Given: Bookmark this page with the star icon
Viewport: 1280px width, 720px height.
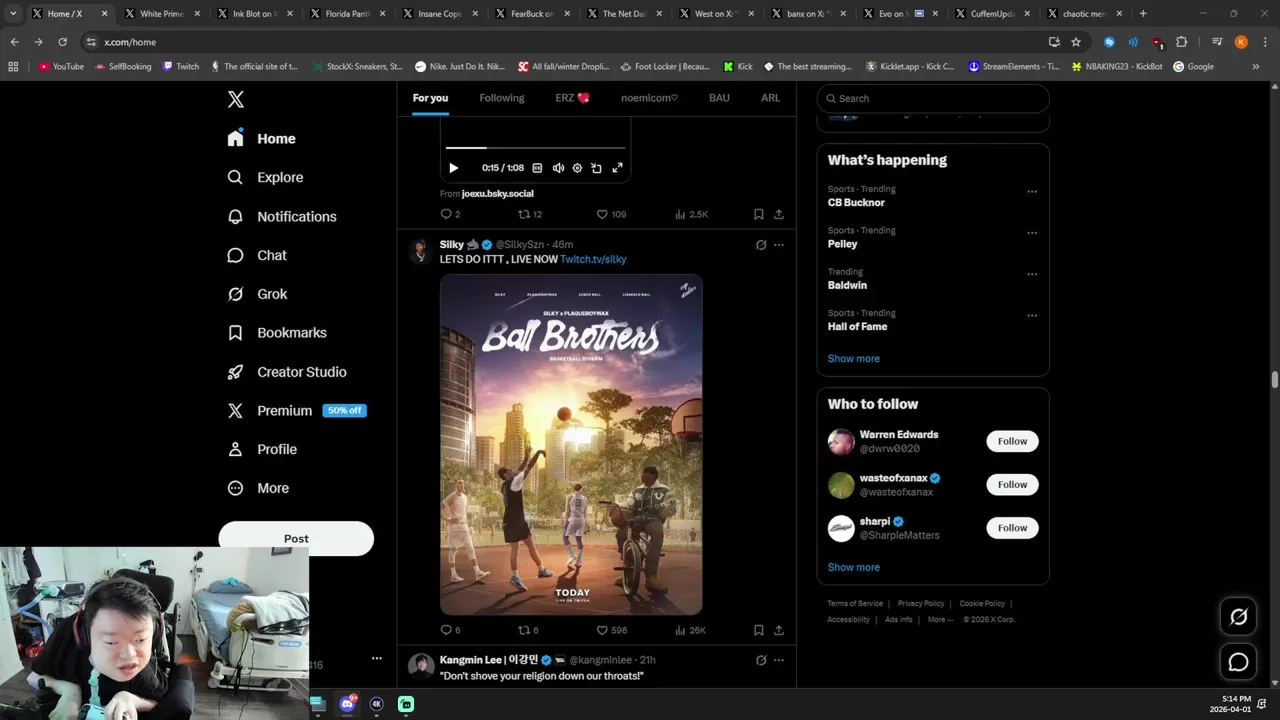Looking at the screenshot, I should pyautogui.click(x=1076, y=42).
